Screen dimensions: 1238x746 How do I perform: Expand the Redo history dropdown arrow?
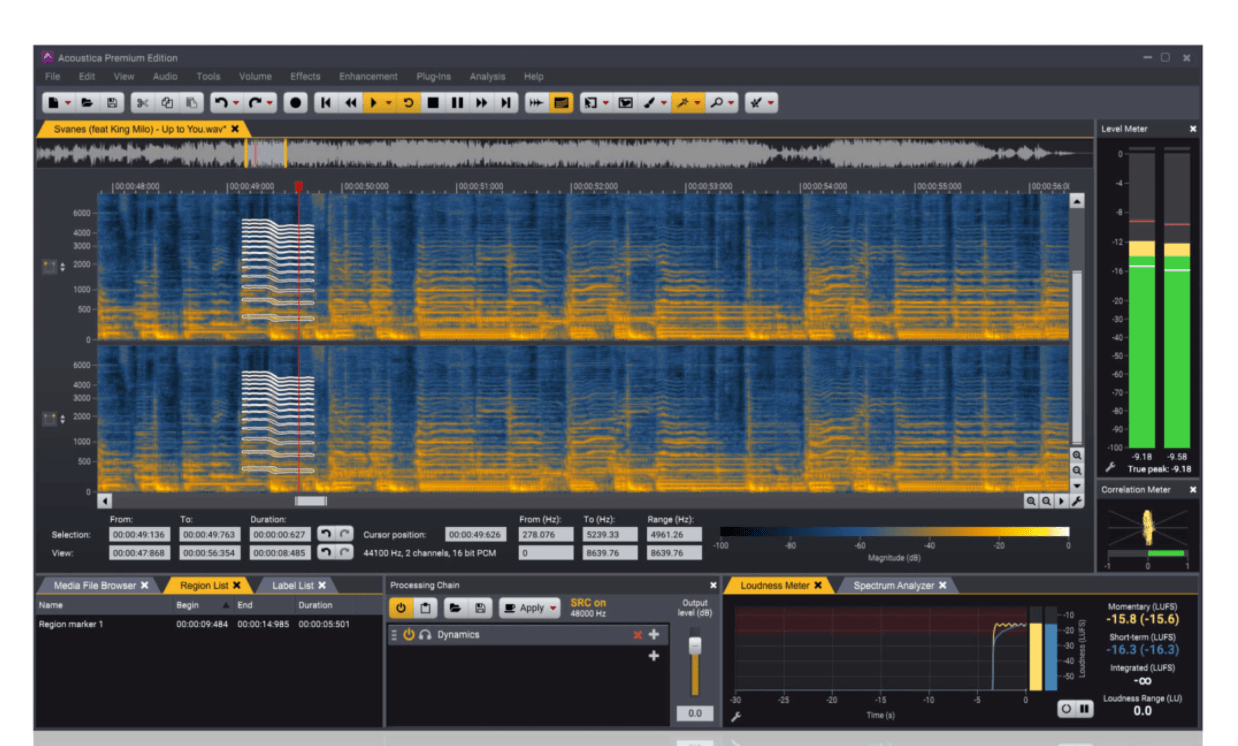coord(271,102)
